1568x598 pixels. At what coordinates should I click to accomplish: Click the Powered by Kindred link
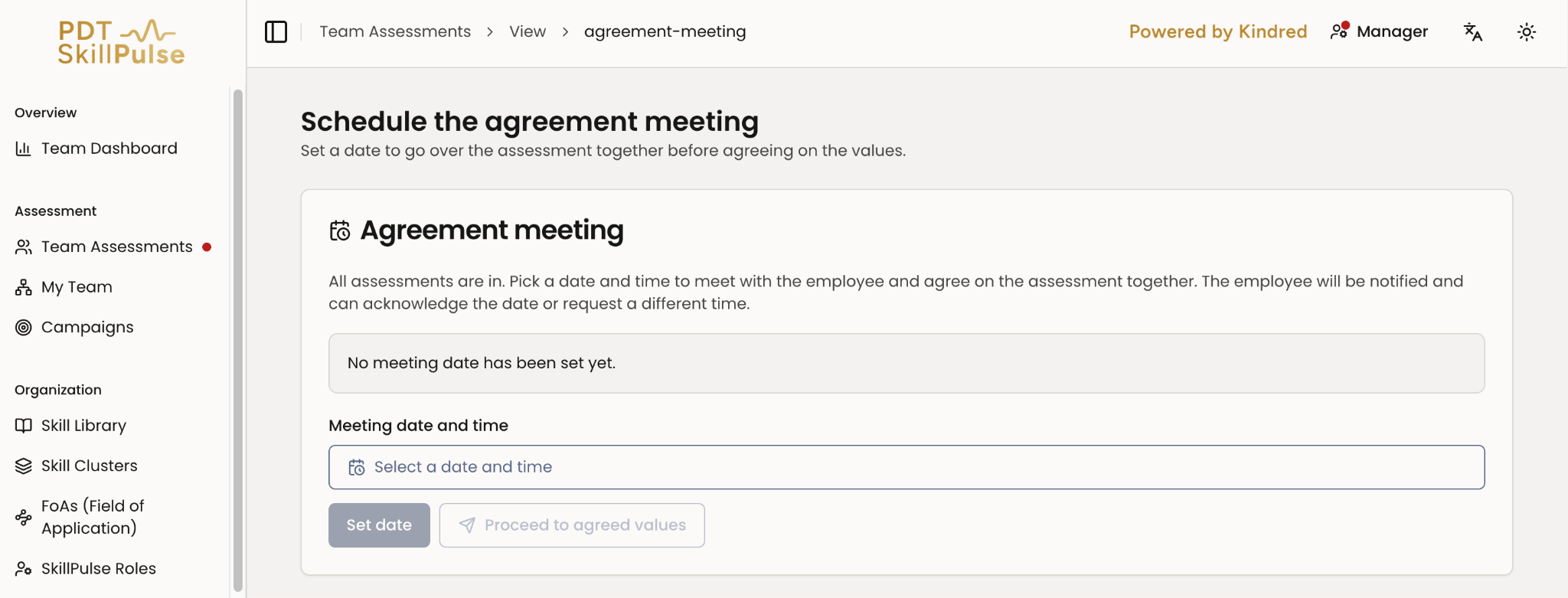[1217, 31]
